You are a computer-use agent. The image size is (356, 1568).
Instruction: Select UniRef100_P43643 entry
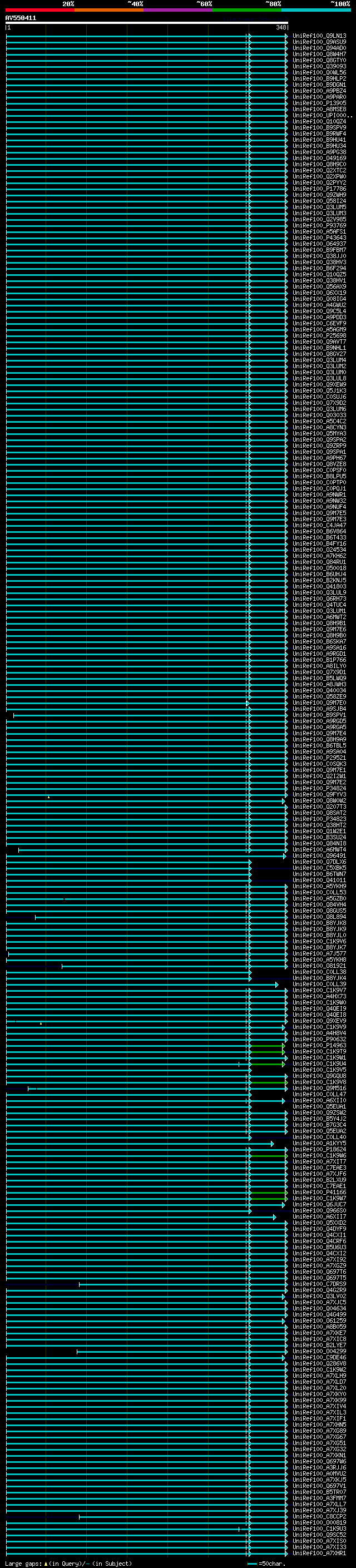[319, 238]
